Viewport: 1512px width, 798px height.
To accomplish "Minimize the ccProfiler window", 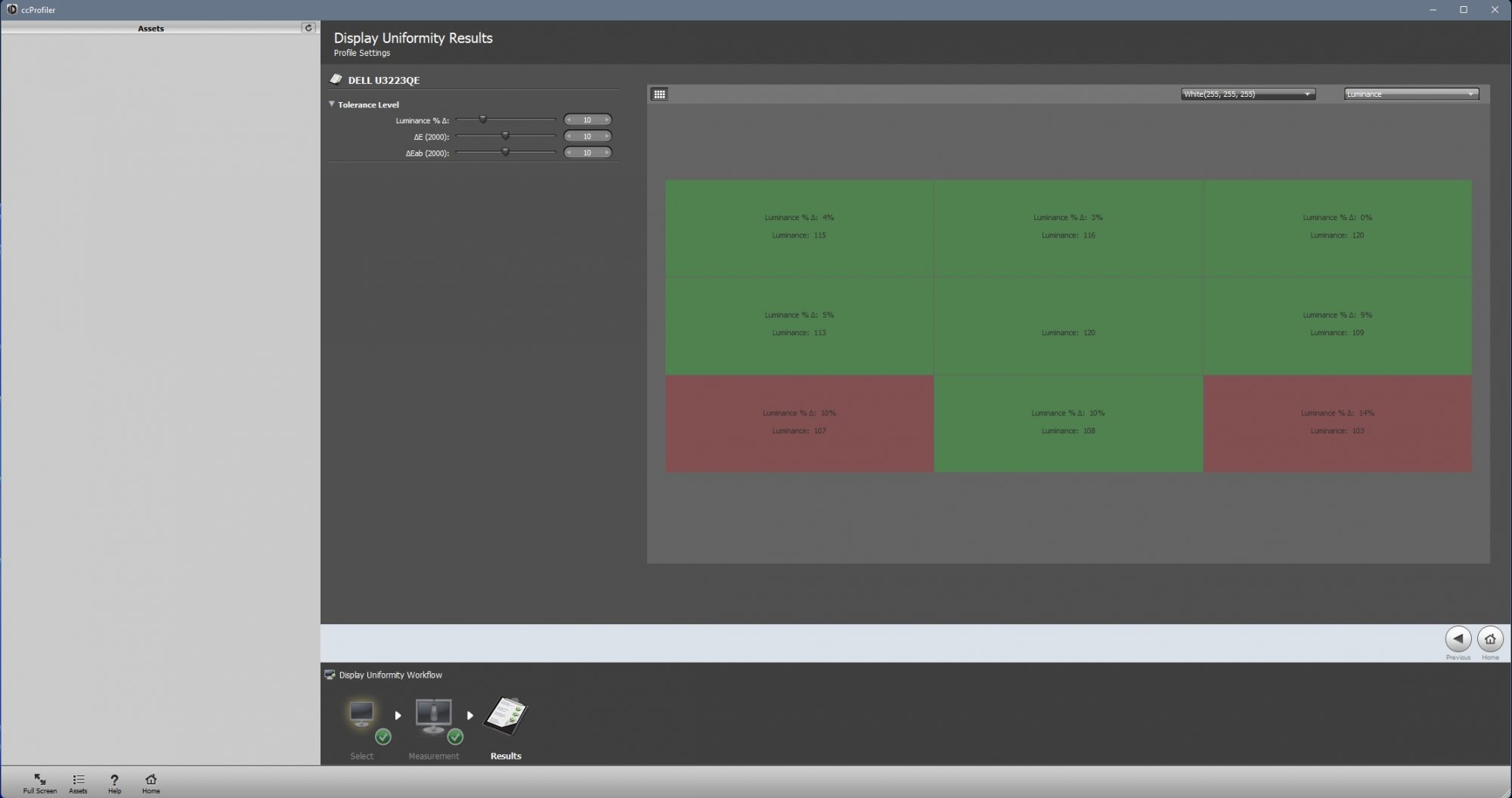I will 1433,10.
